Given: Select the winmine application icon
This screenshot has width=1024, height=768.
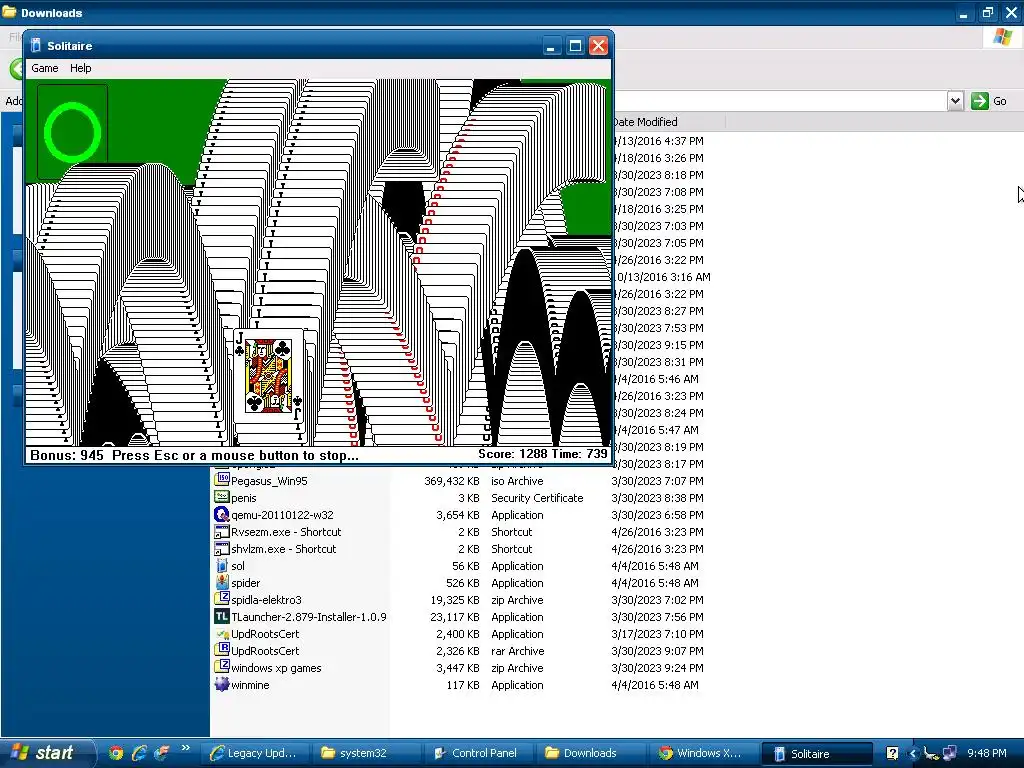Looking at the screenshot, I should click(222, 684).
